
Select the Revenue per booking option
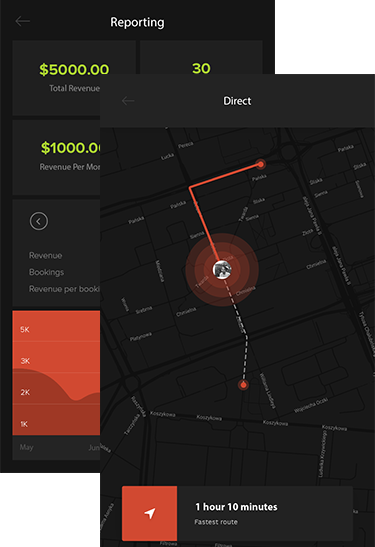(x=65, y=289)
